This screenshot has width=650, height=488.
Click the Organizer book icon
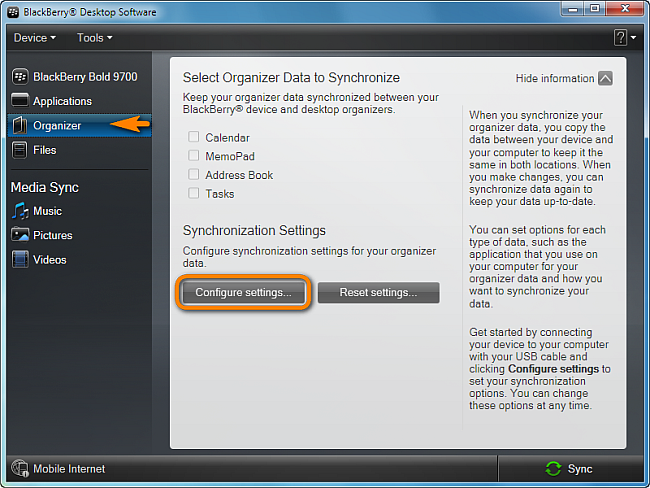tap(19, 125)
